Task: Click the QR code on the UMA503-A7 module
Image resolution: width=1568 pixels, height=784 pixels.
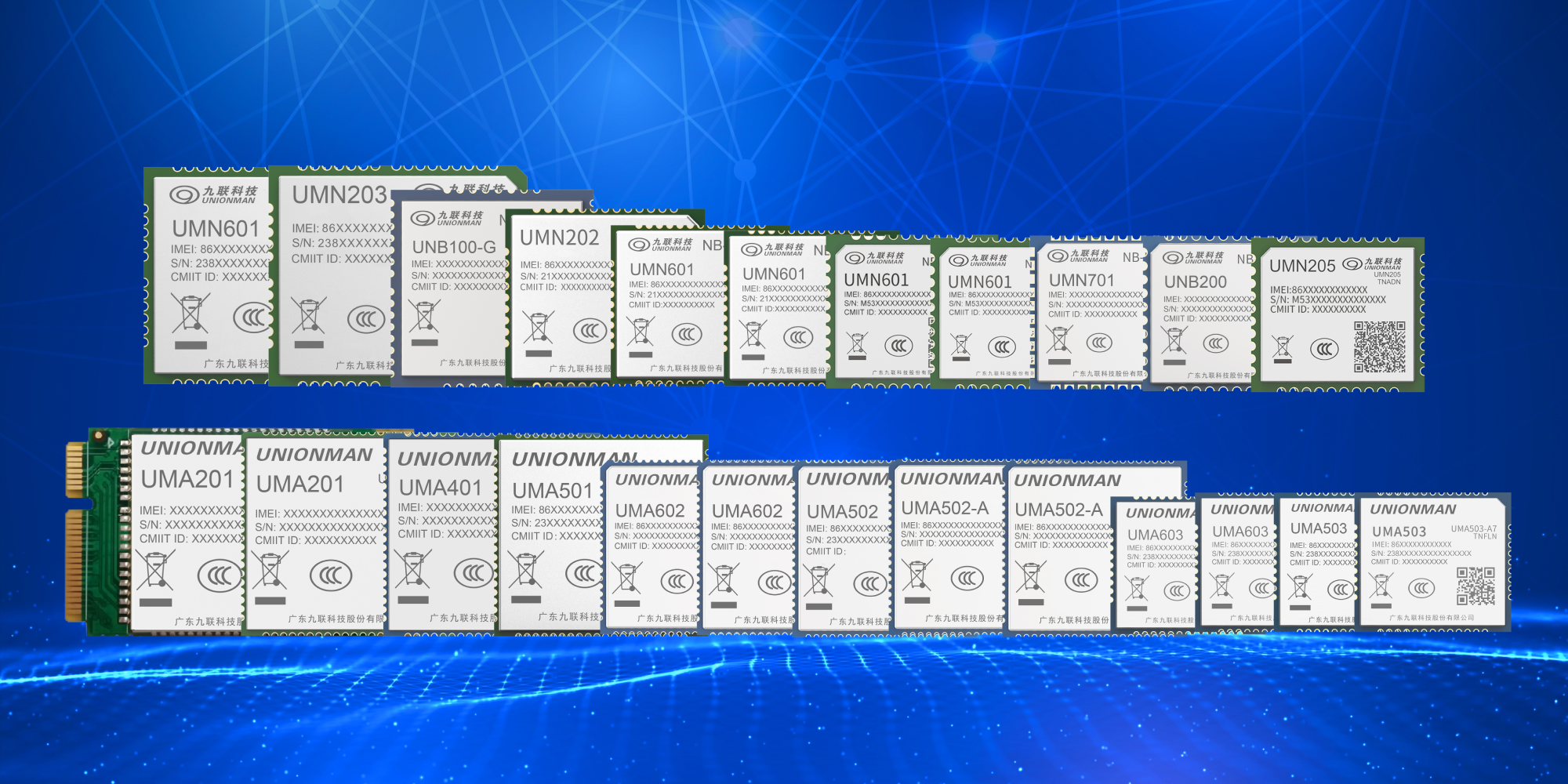Action: (1475, 586)
